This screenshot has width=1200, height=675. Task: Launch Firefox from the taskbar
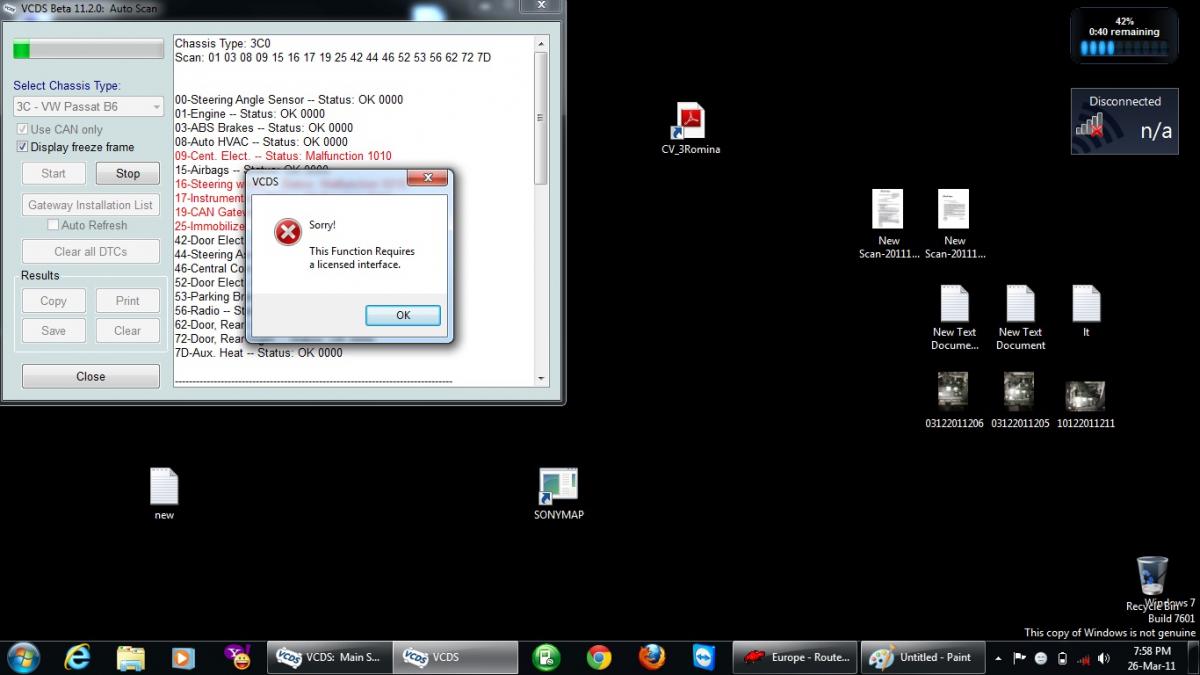tap(652, 657)
